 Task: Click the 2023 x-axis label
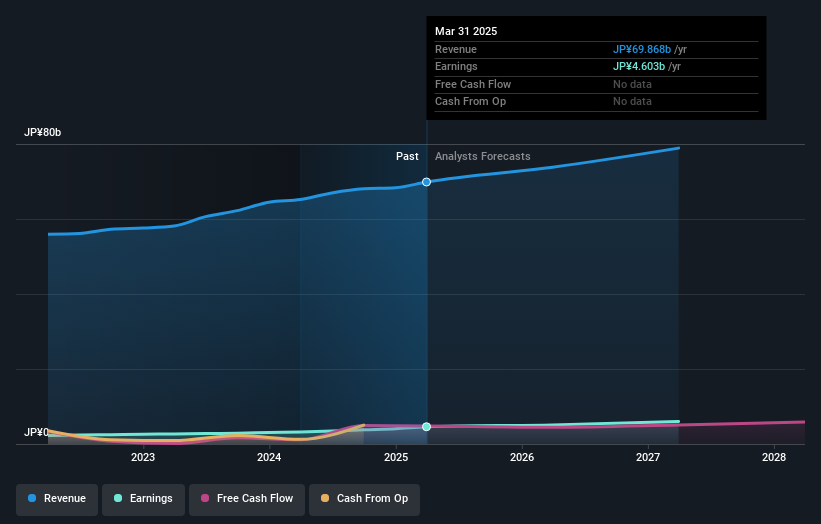click(143, 457)
